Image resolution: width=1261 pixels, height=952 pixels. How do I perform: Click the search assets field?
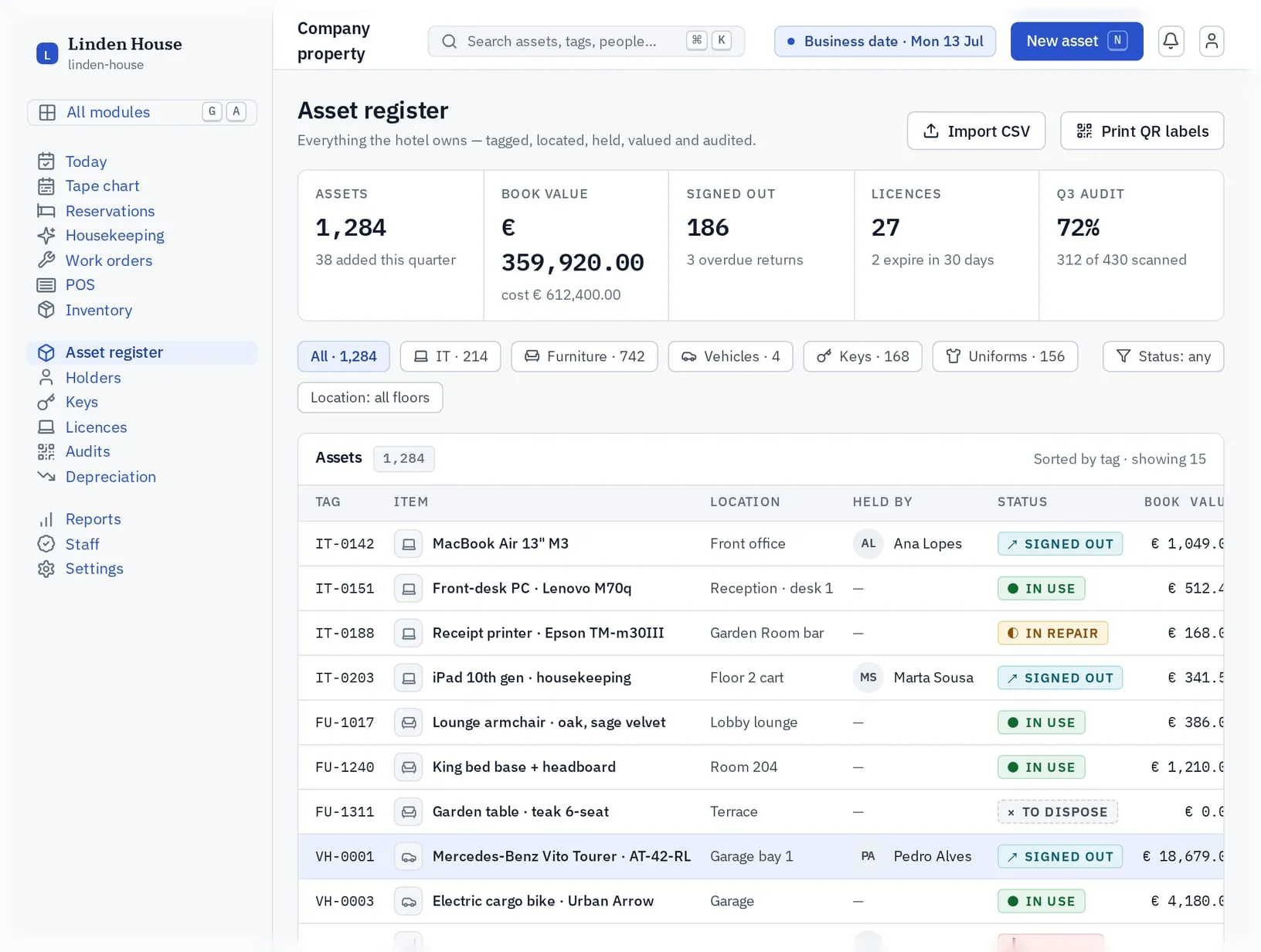click(x=586, y=41)
